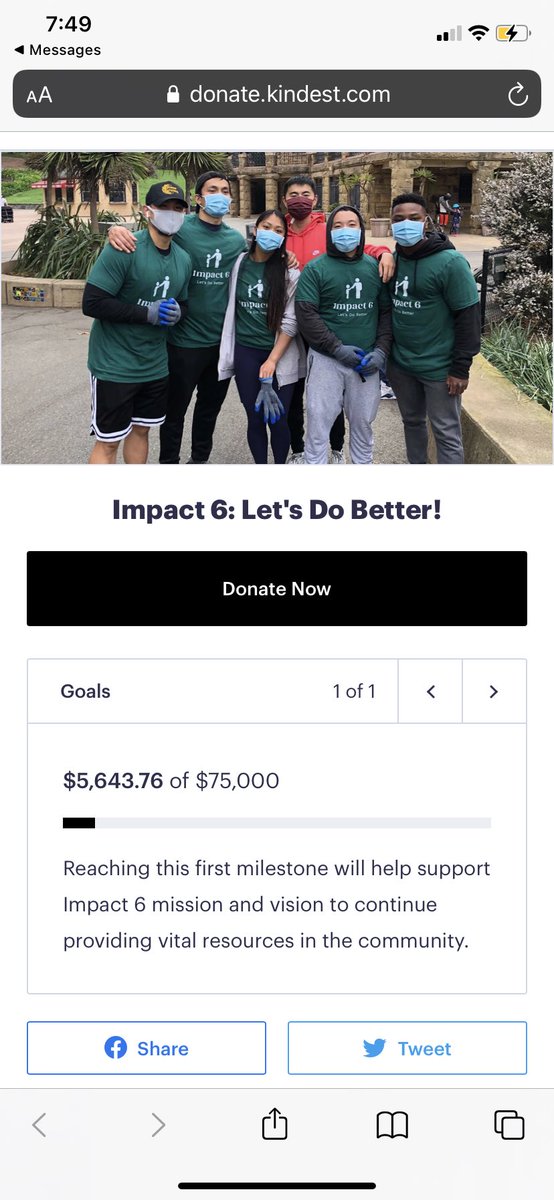Open the Safari share sheet icon
The image size is (554, 1200).
(x=275, y=1125)
